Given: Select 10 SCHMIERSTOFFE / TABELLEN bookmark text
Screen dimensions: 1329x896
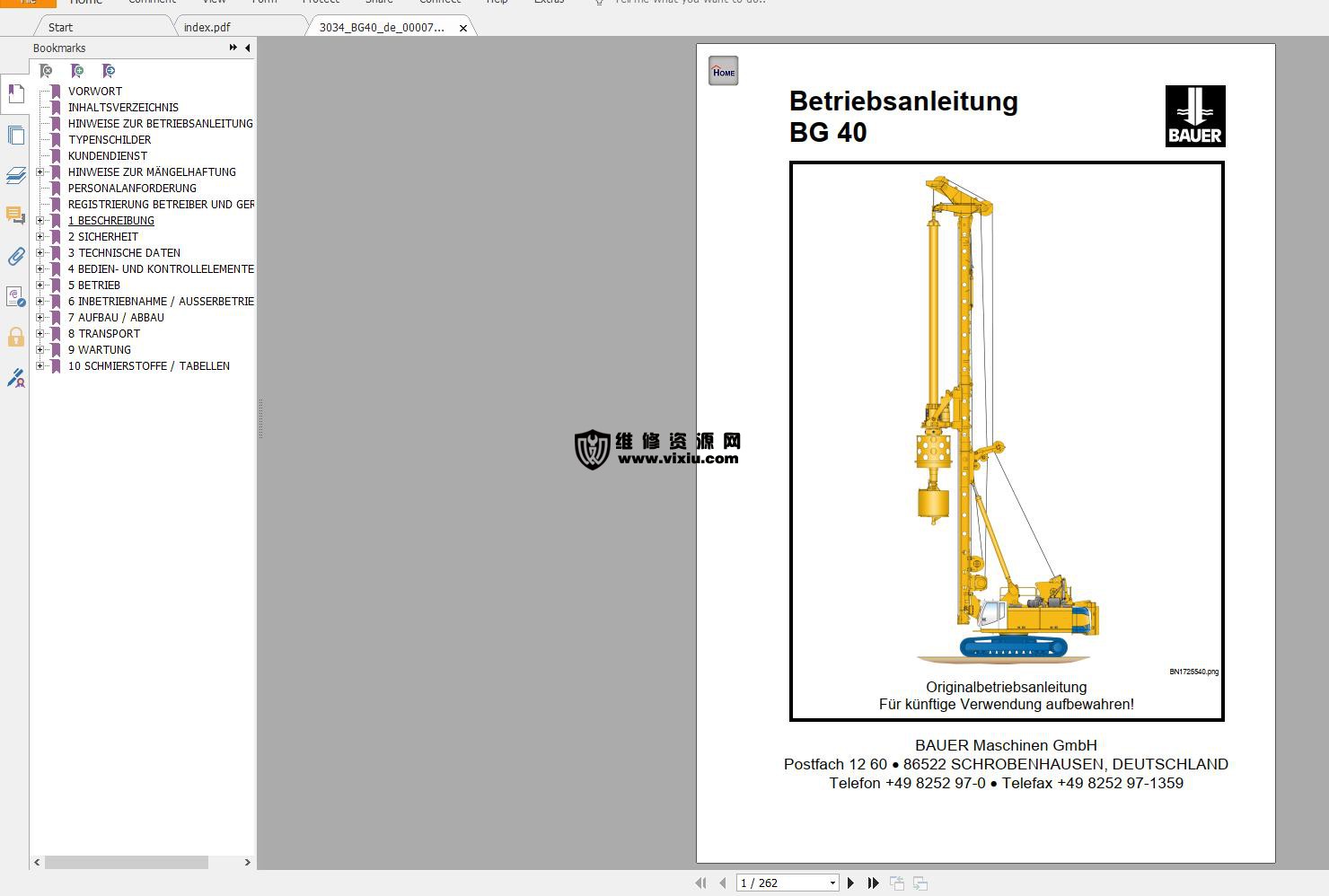Looking at the screenshot, I should (x=149, y=365).
